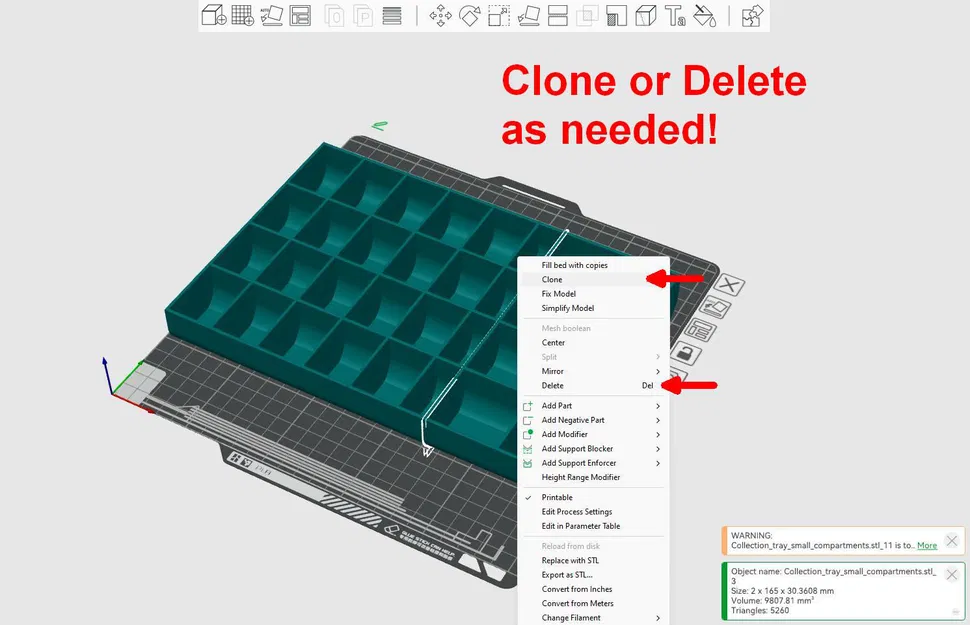Click the greyed Reload from disk entry

tap(593, 546)
